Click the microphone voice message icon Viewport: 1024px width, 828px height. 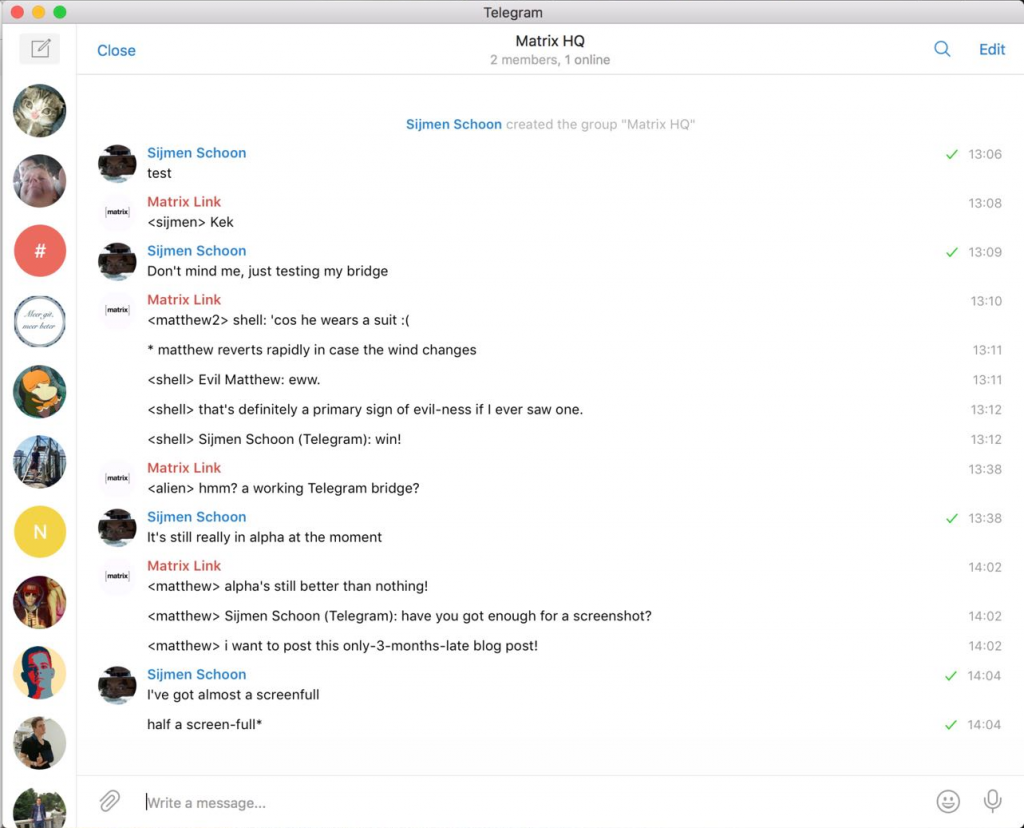pos(992,801)
